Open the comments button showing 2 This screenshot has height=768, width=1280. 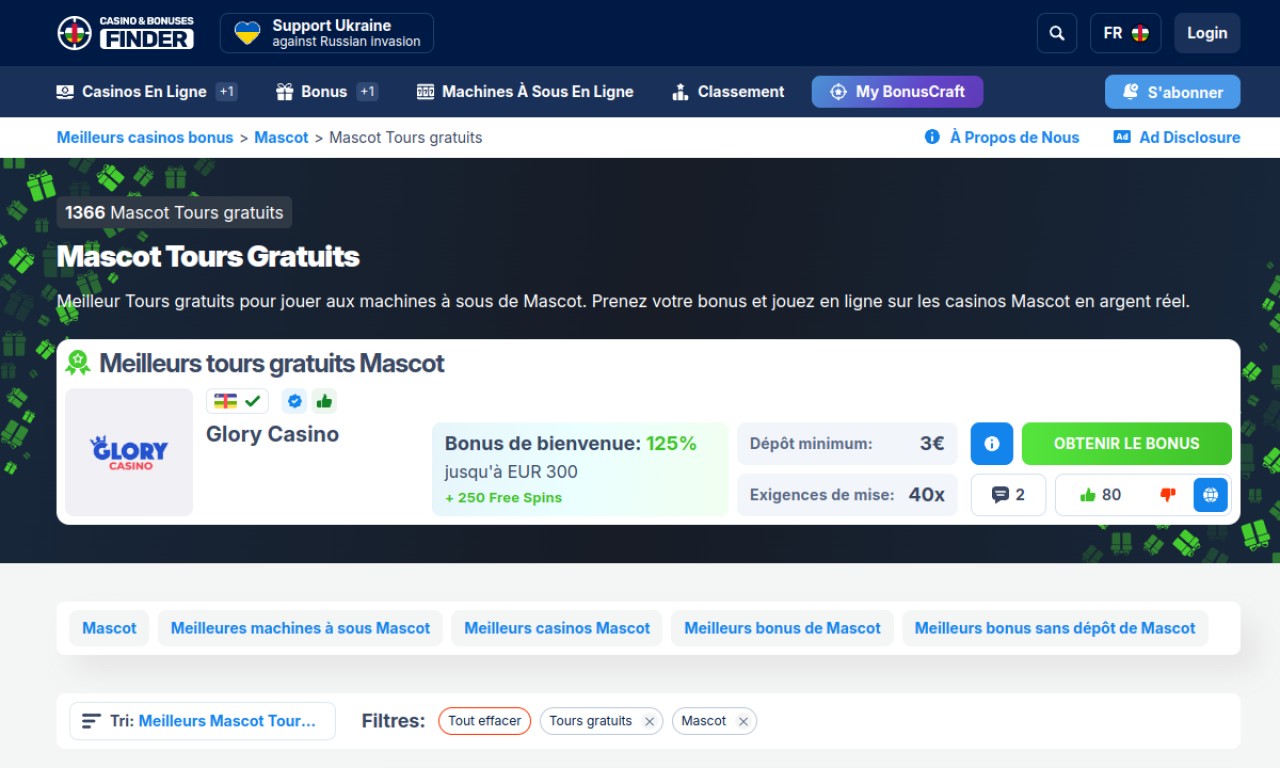click(x=1008, y=495)
